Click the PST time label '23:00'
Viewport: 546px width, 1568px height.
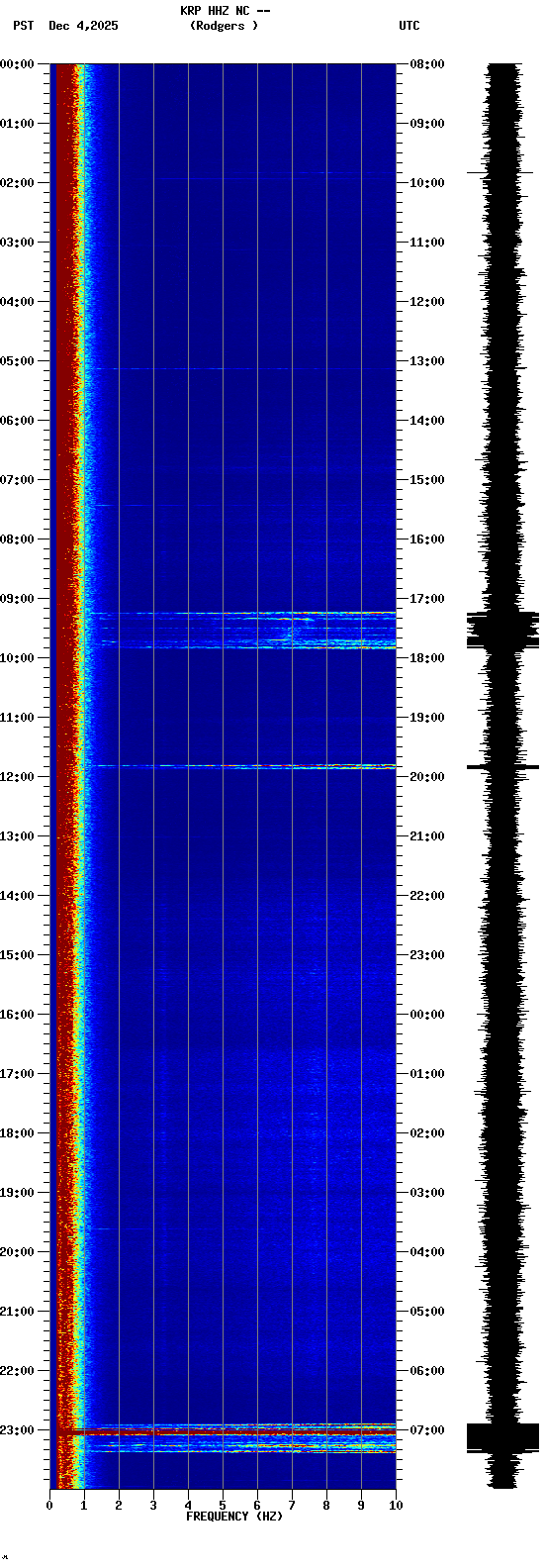[x=17, y=1430]
